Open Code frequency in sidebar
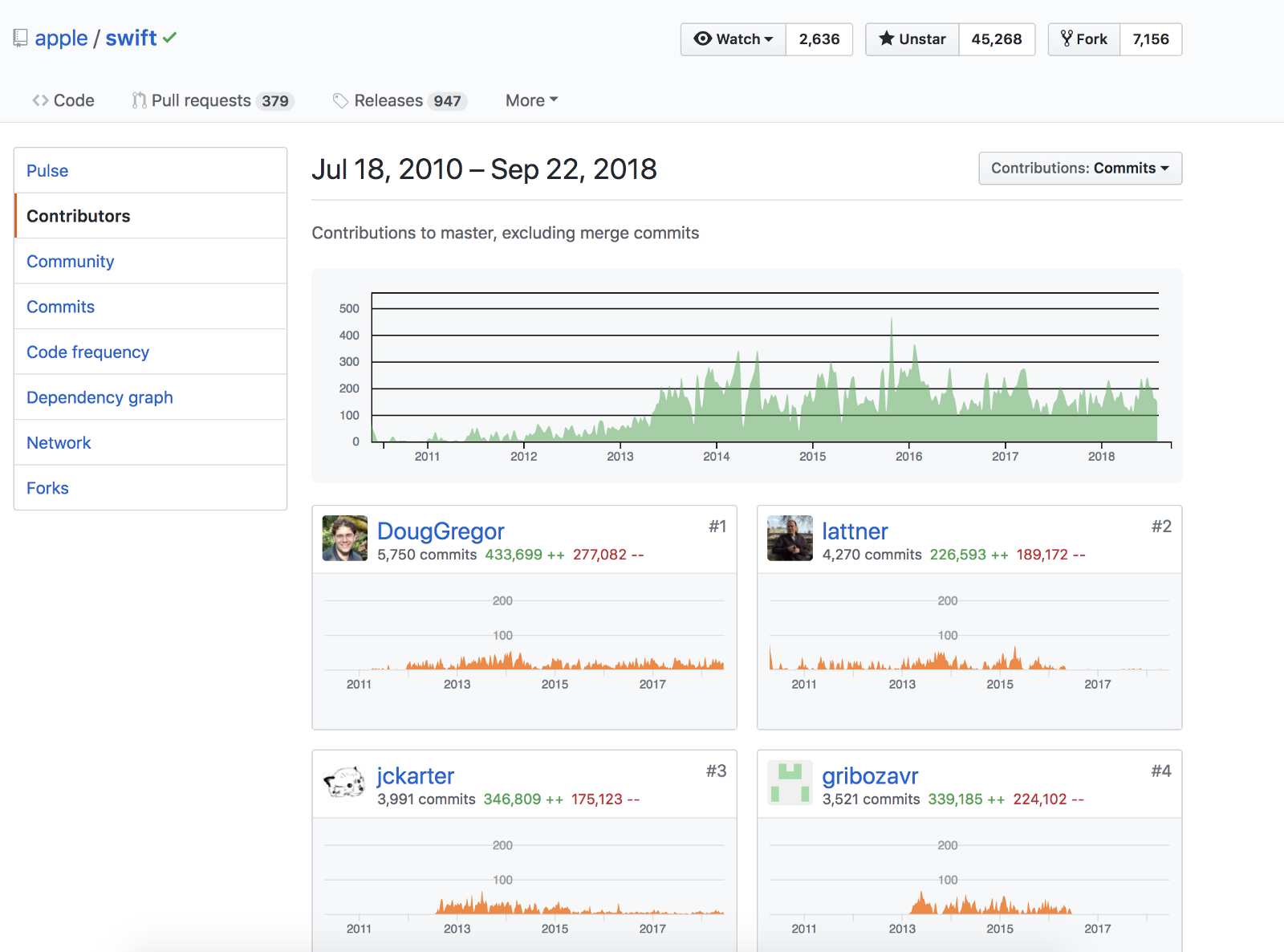1284x952 pixels. tap(87, 352)
